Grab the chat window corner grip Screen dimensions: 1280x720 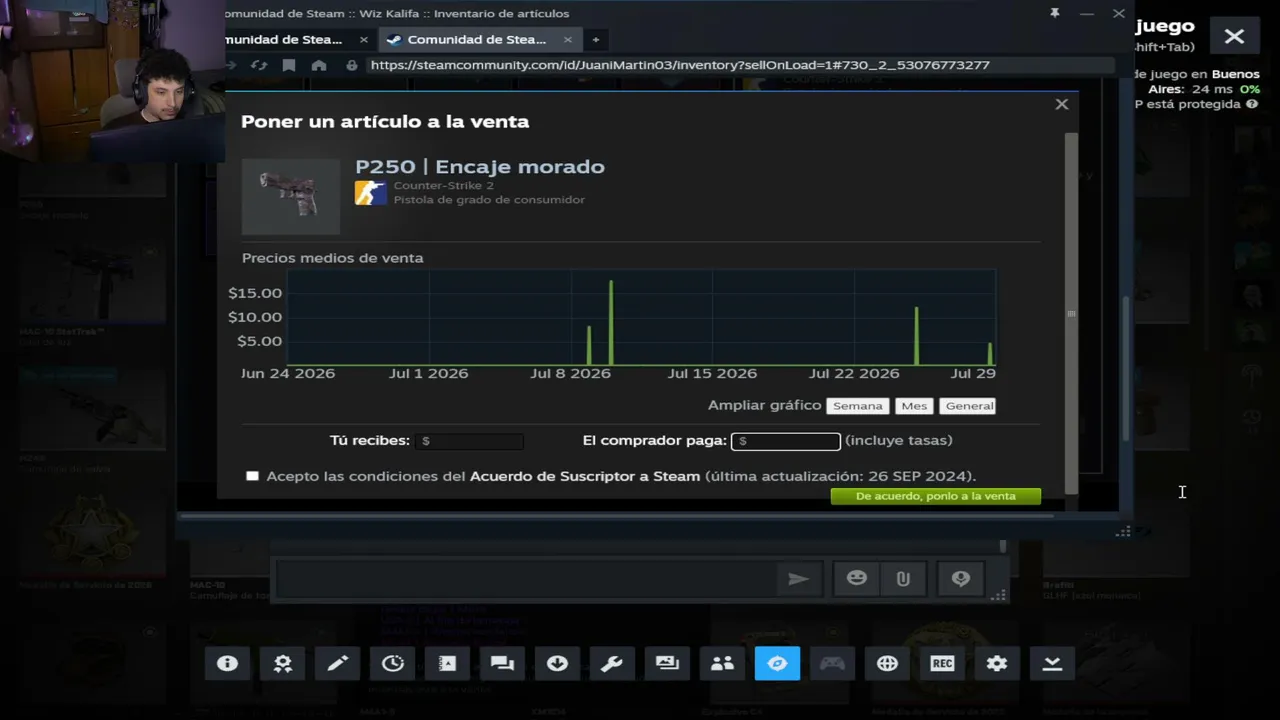998,596
